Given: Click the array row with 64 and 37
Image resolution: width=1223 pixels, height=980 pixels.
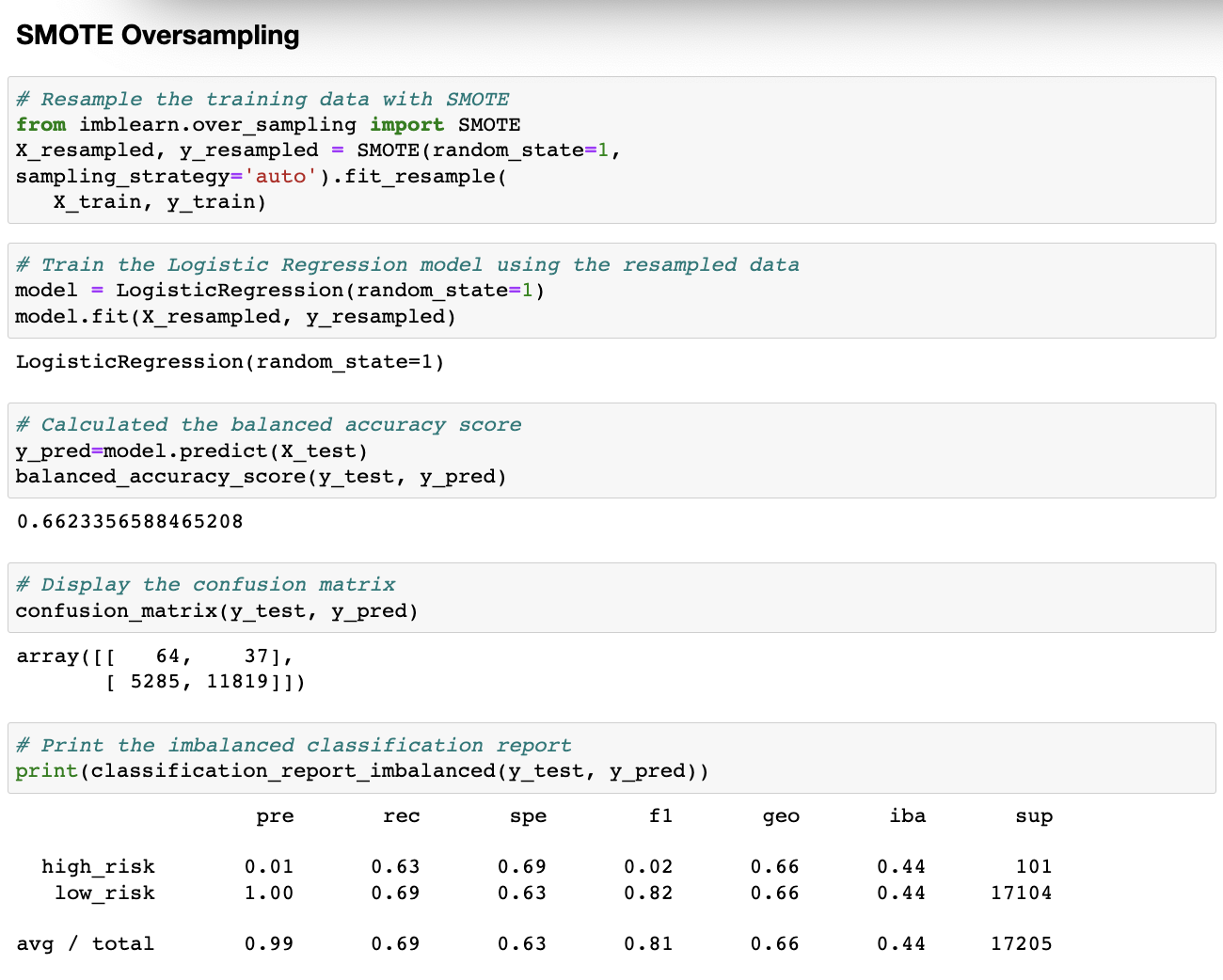Looking at the screenshot, I should (x=155, y=656).
